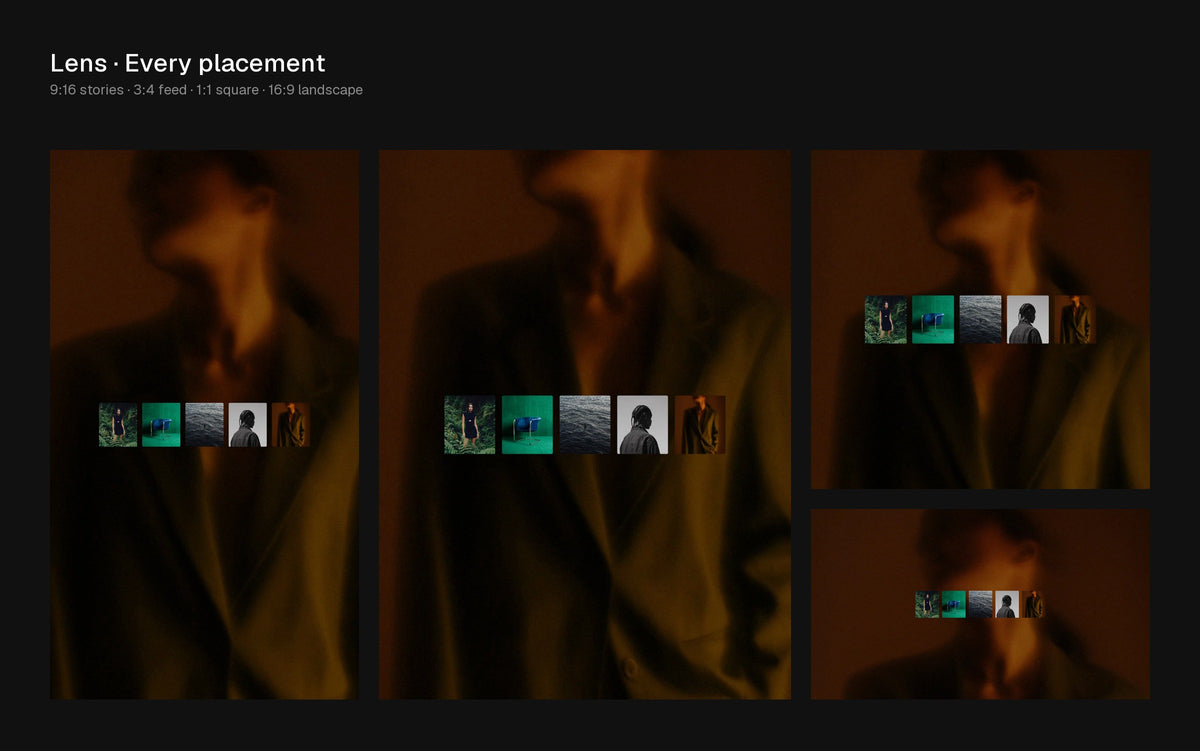Choose the grey back-view portrait in square card
The height and width of the screenshot is (751, 1200).
pyautogui.click(x=1028, y=320)
